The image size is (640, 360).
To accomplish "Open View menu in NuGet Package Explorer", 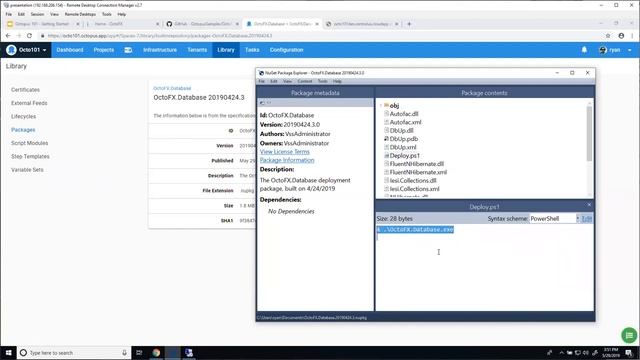I will click(x=287, y=81).
